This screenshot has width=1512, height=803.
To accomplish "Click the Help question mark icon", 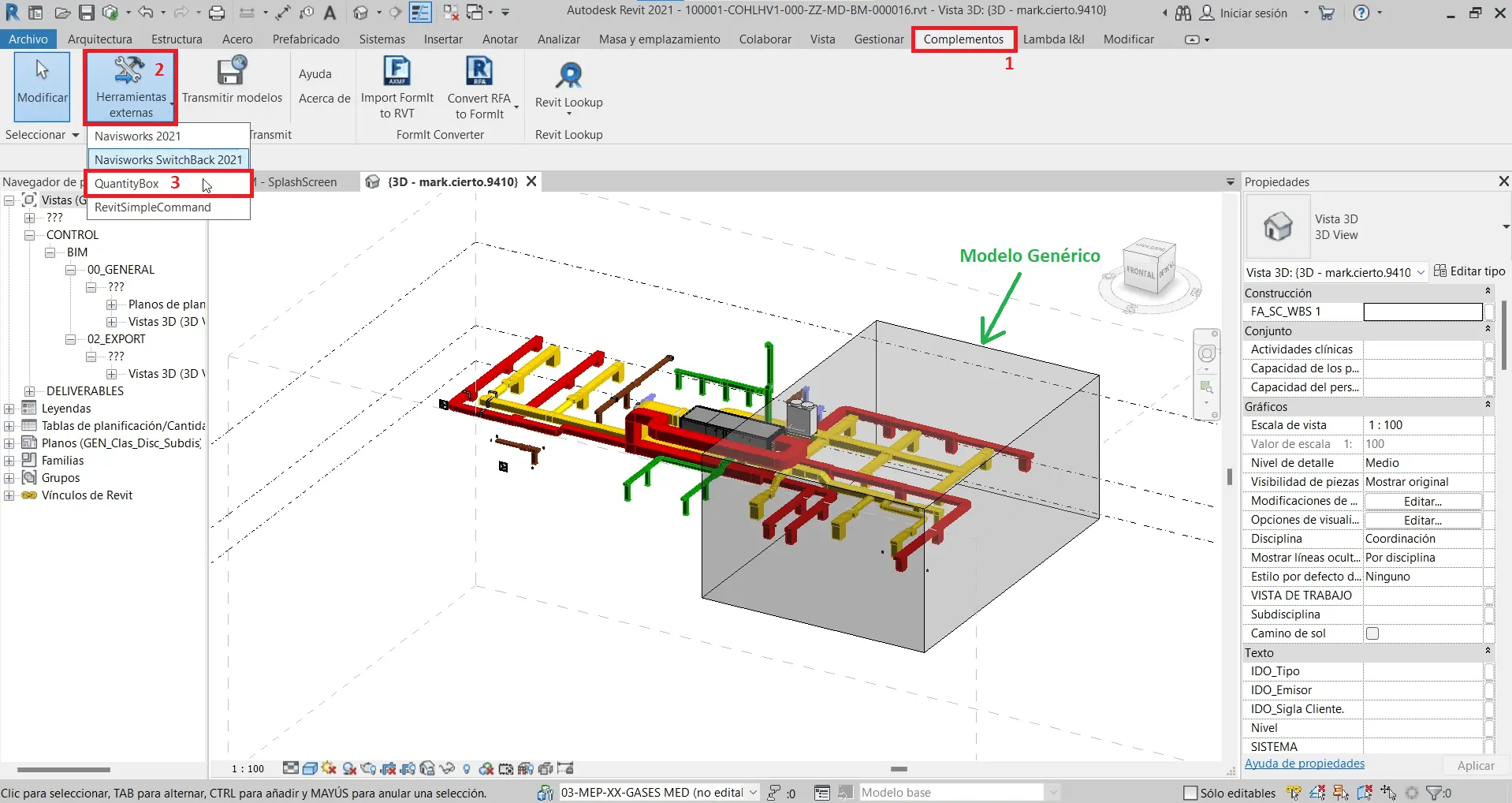I will click(1361, 13).
